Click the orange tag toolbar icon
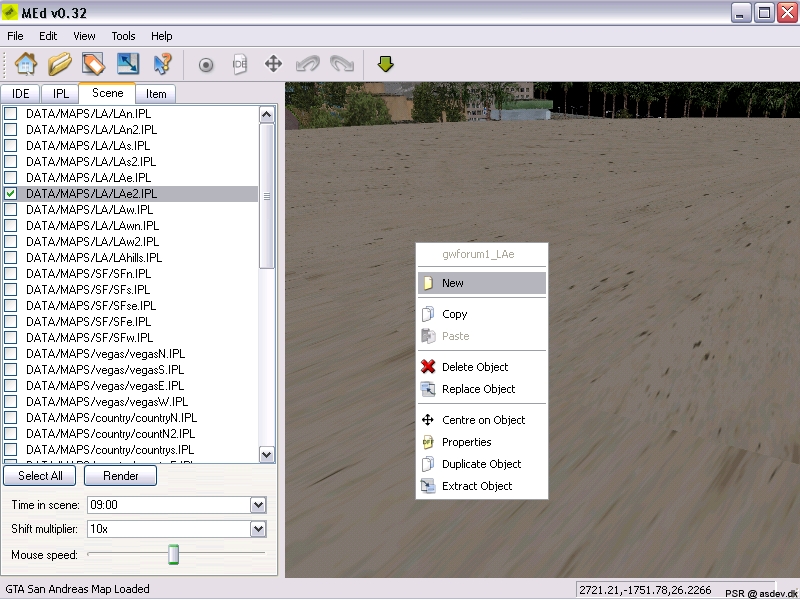This screenshot has height=600, width=800. [93, 64]
